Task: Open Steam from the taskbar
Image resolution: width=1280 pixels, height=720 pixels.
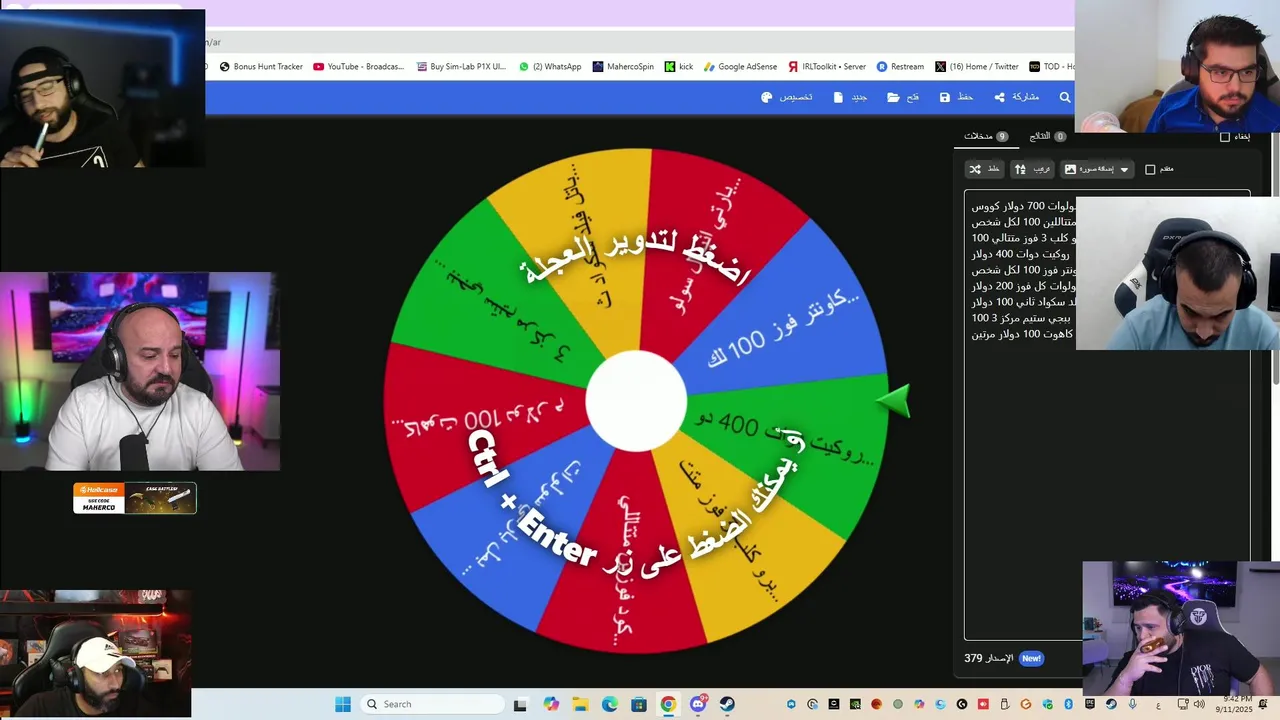Action: click(x=727, y=704)
